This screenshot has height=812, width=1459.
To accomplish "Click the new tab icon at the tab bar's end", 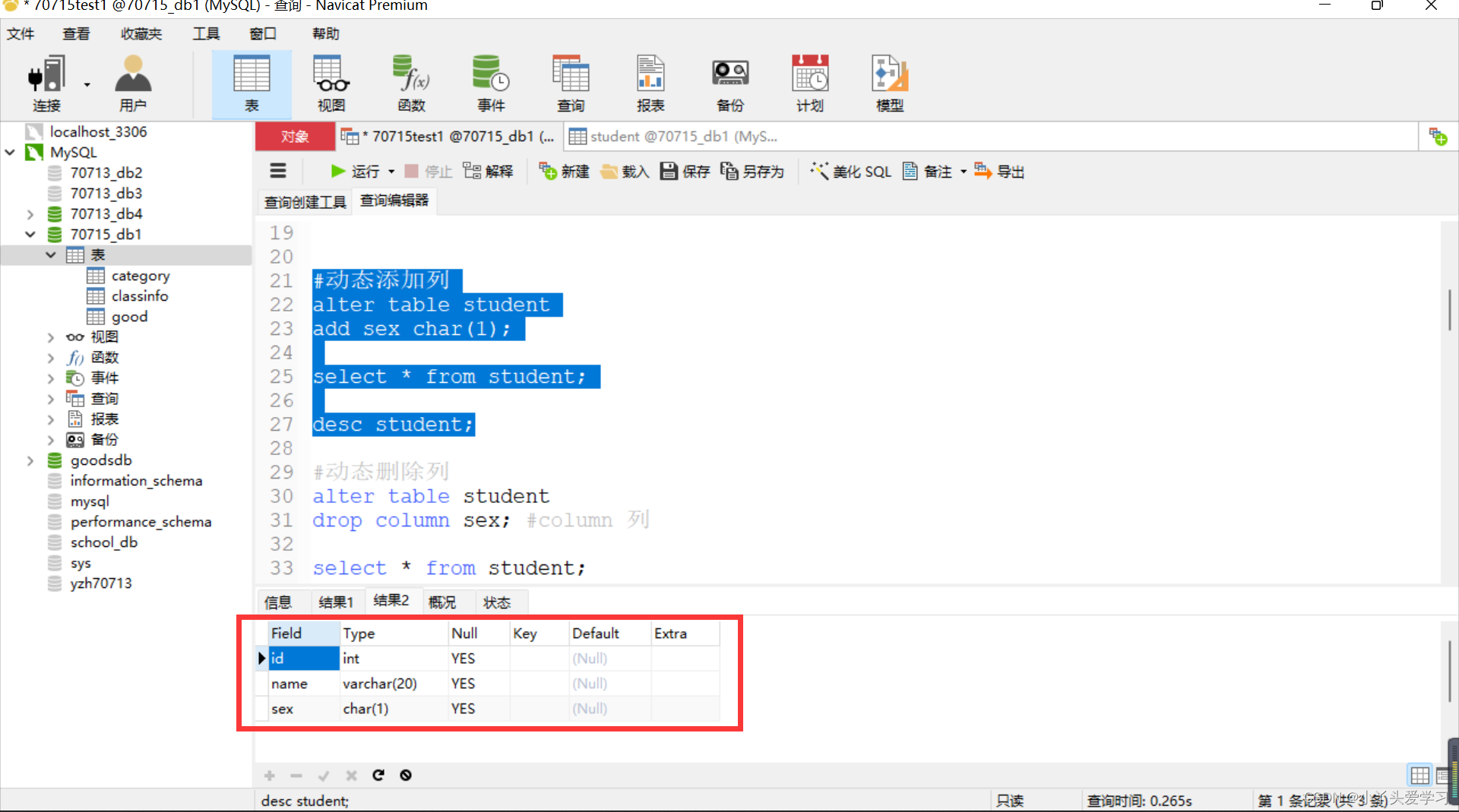I will pos(1438,137).
